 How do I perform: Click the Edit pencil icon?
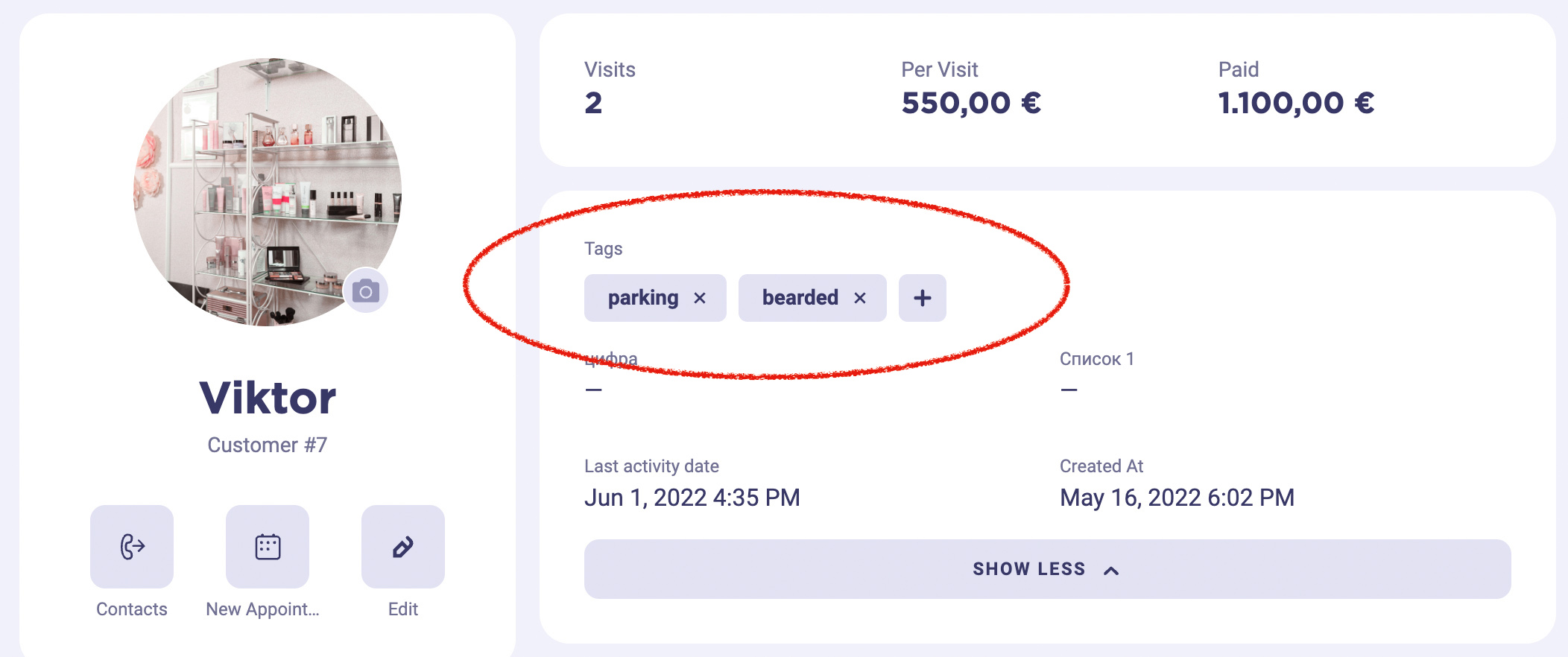coord(402,546)
